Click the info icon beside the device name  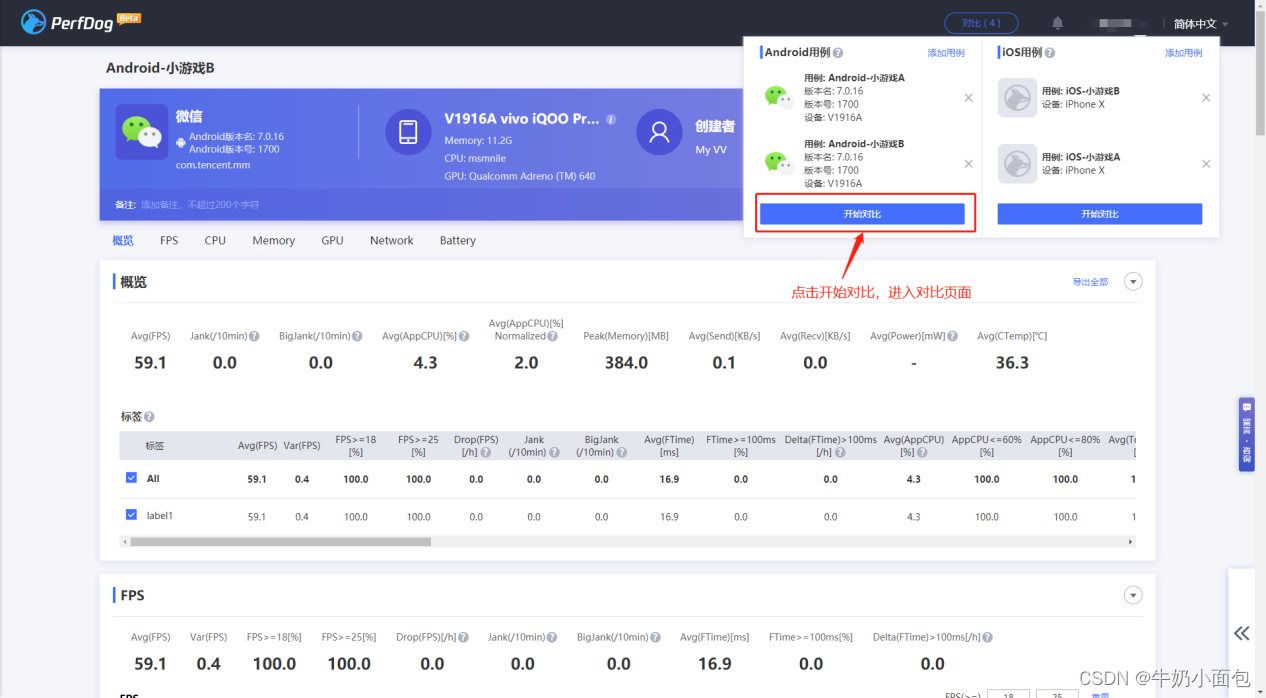(x=611, y=118)
